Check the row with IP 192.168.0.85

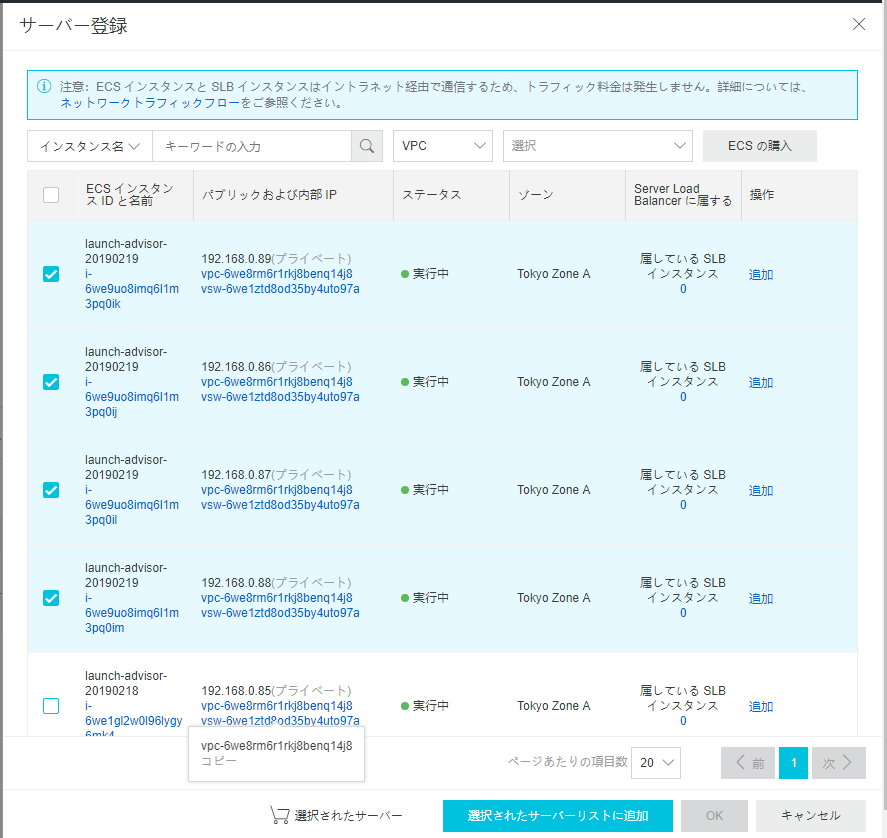[x=51, y=706]
